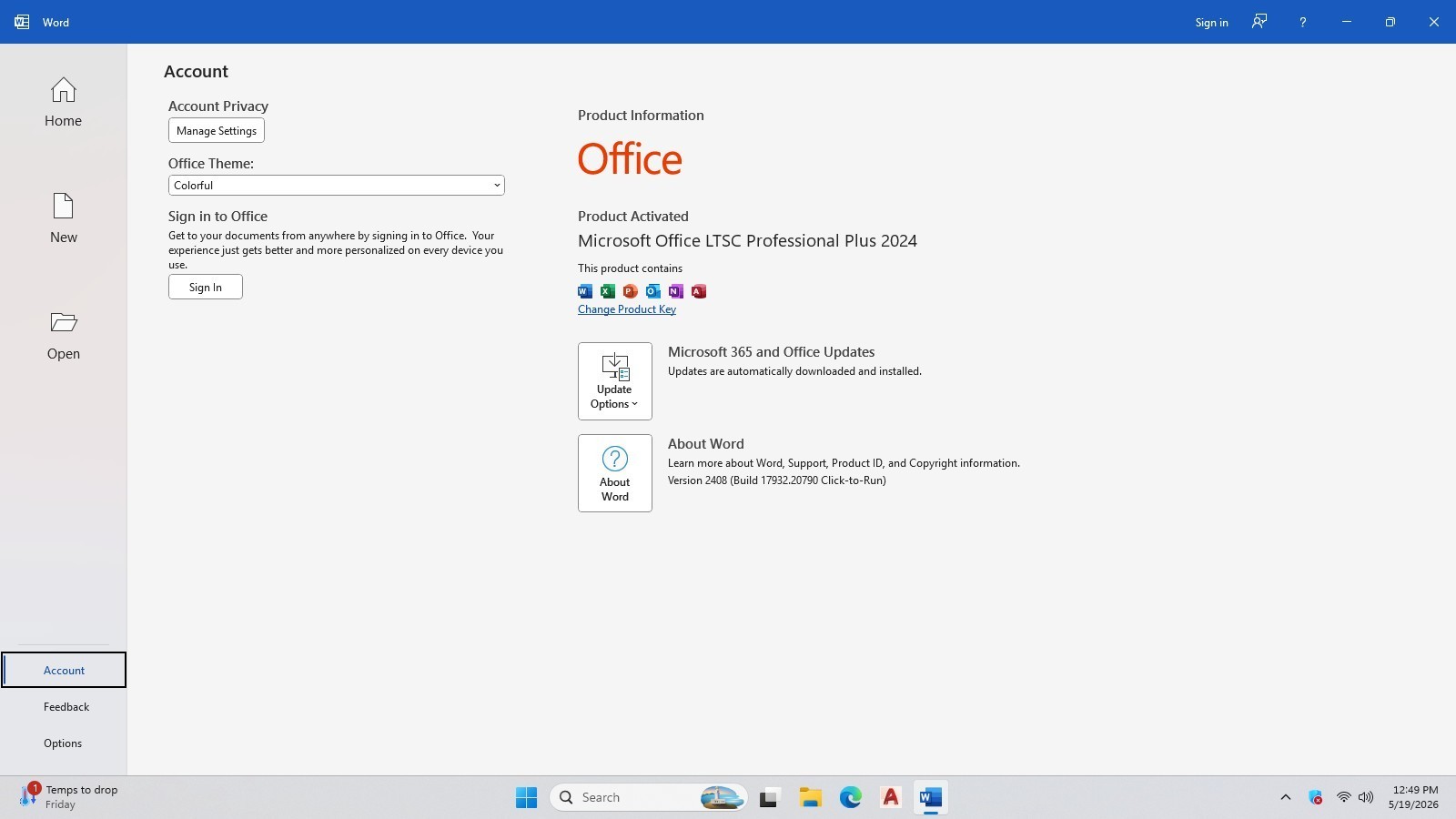Open the volume speaker tray icon
Viewport: 1456px width, 819px height.
(x=1366, y=798)
